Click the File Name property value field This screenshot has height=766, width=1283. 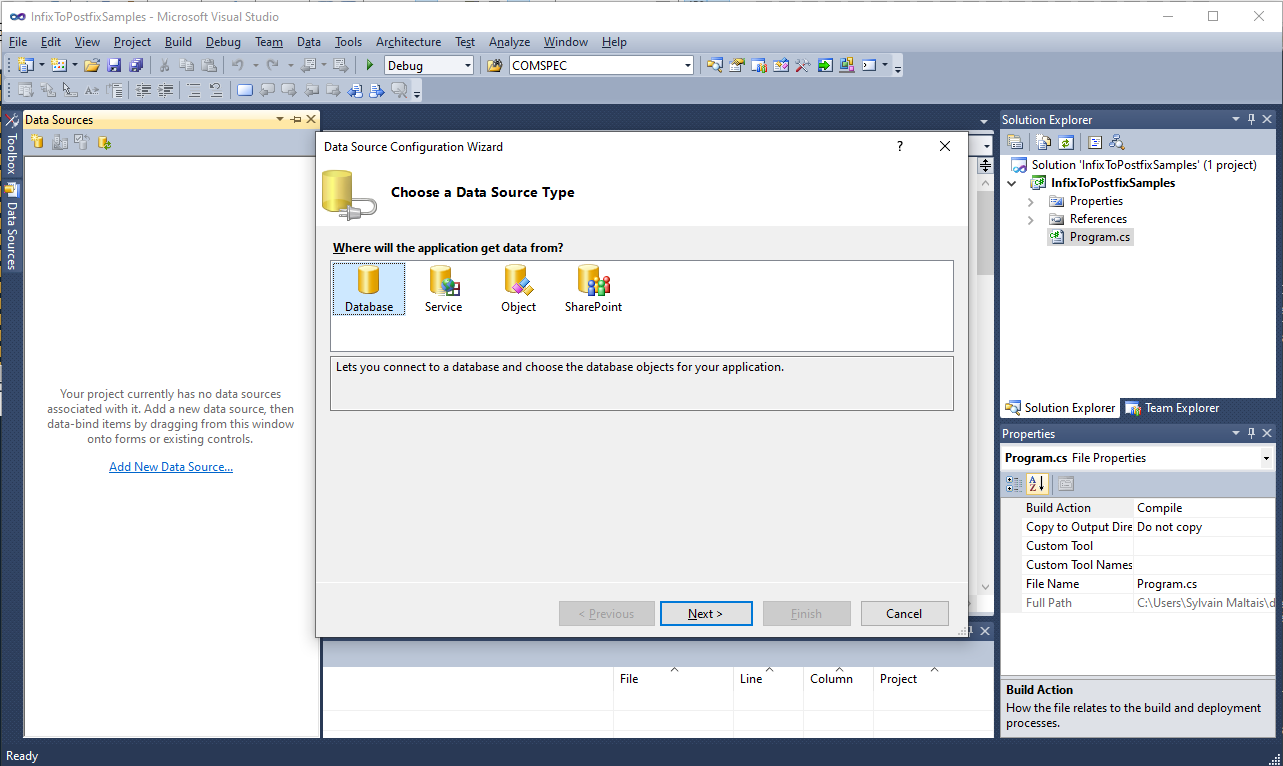tap(1204, 584)
